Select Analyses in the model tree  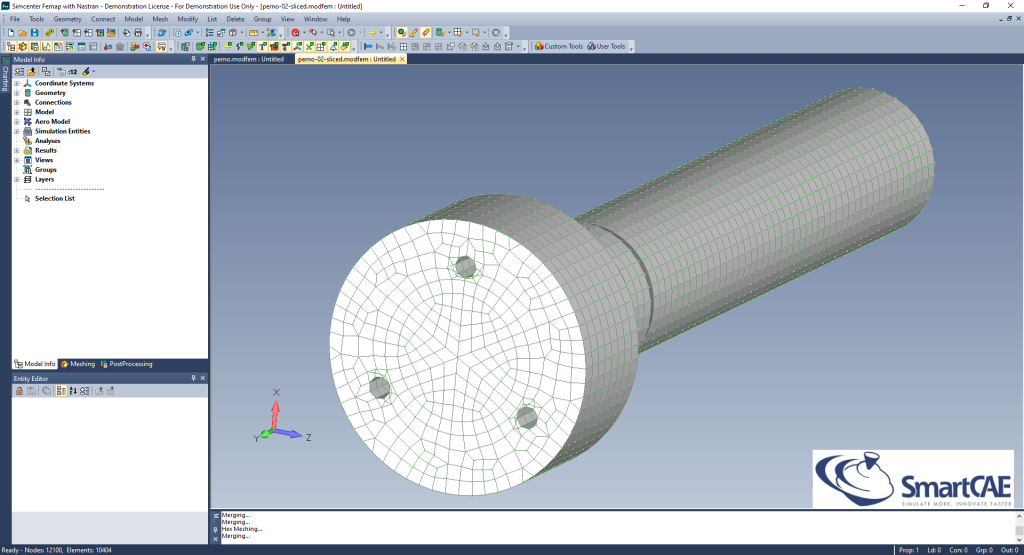[47, 141]
